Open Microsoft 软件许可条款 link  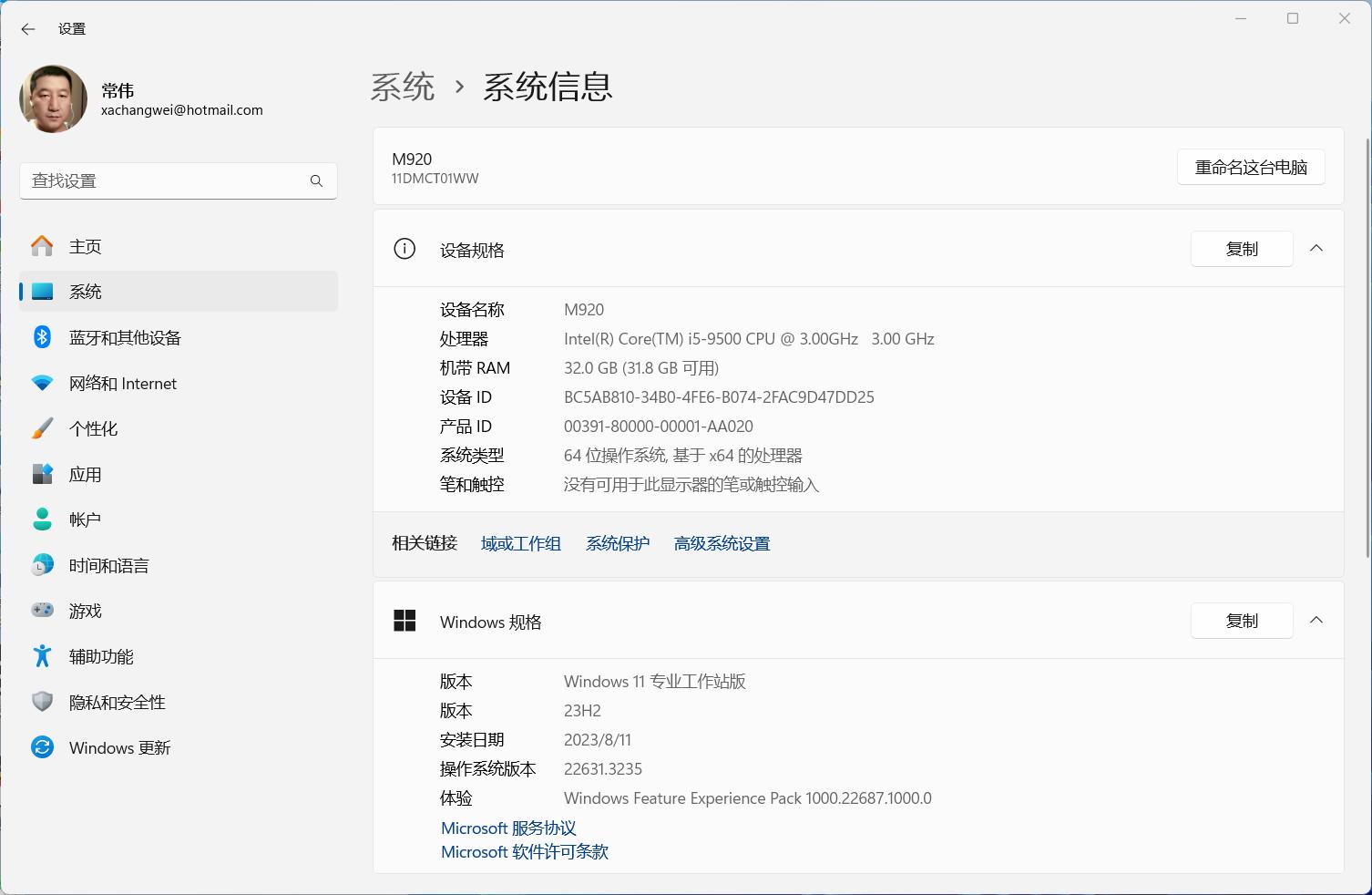tap(525, 851)
